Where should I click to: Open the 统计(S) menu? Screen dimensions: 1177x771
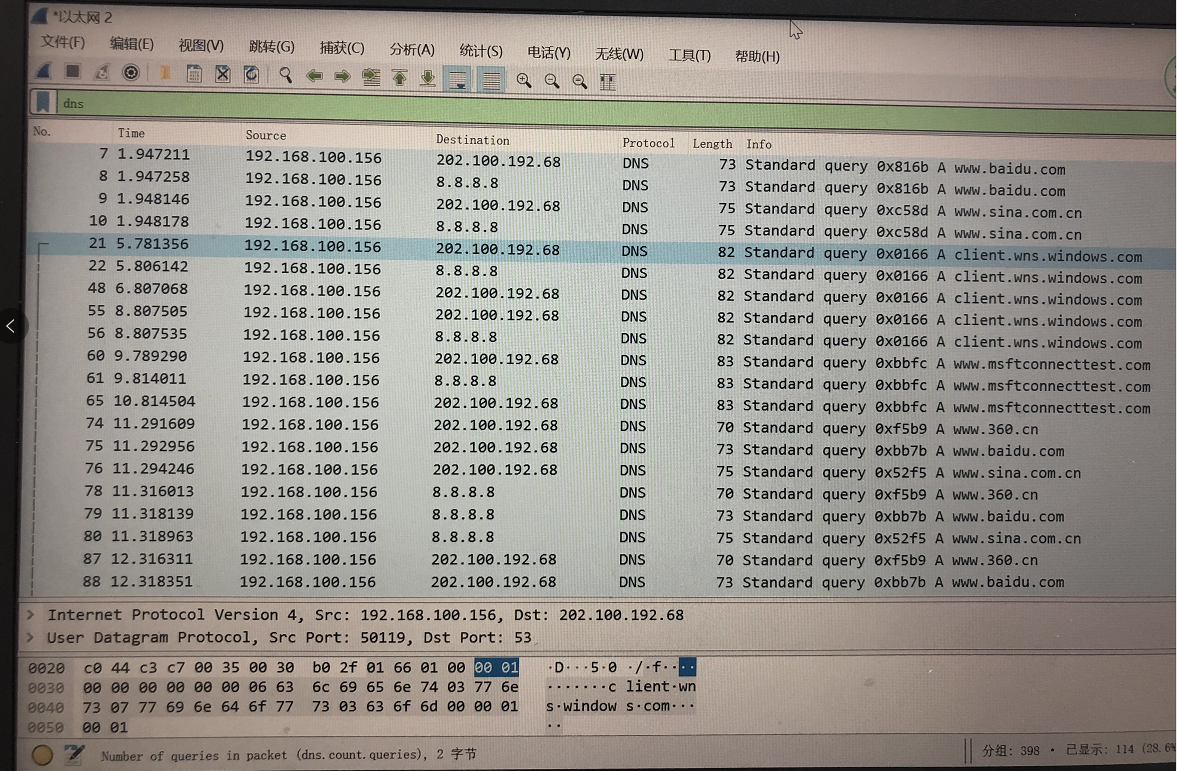click(481, 51)
